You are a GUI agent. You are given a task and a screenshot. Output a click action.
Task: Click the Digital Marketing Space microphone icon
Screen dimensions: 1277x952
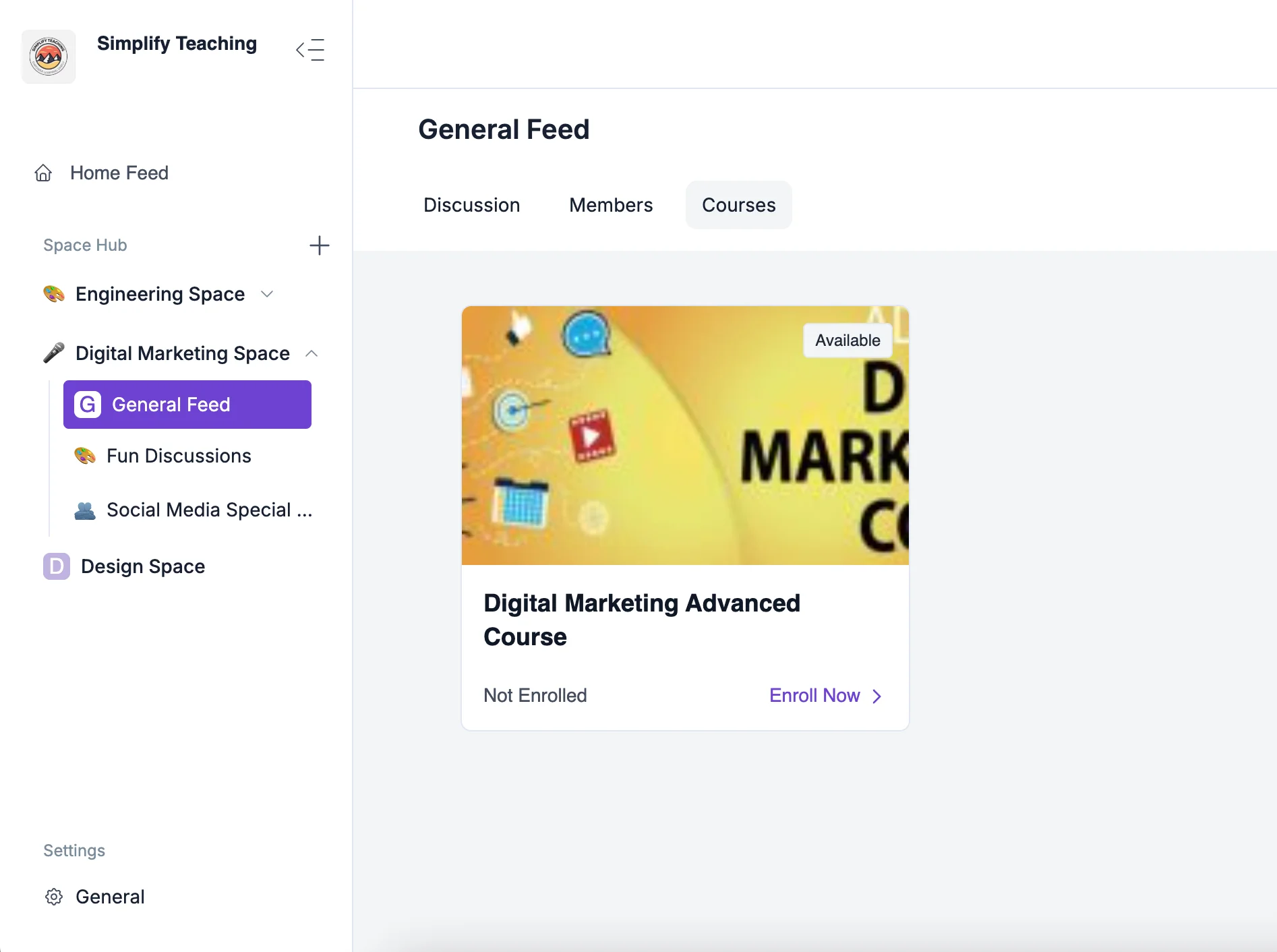pyautogui.click(x=54, y=353)
